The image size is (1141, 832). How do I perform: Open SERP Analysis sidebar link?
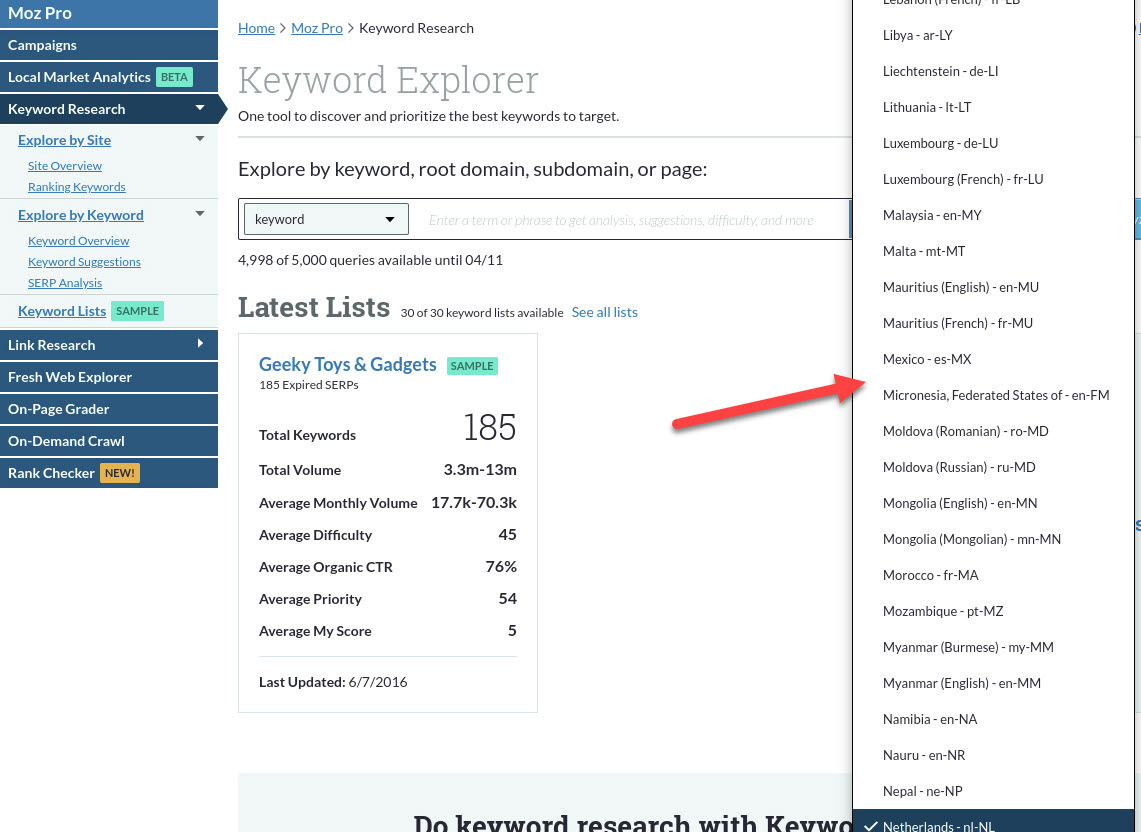(65, 283)
